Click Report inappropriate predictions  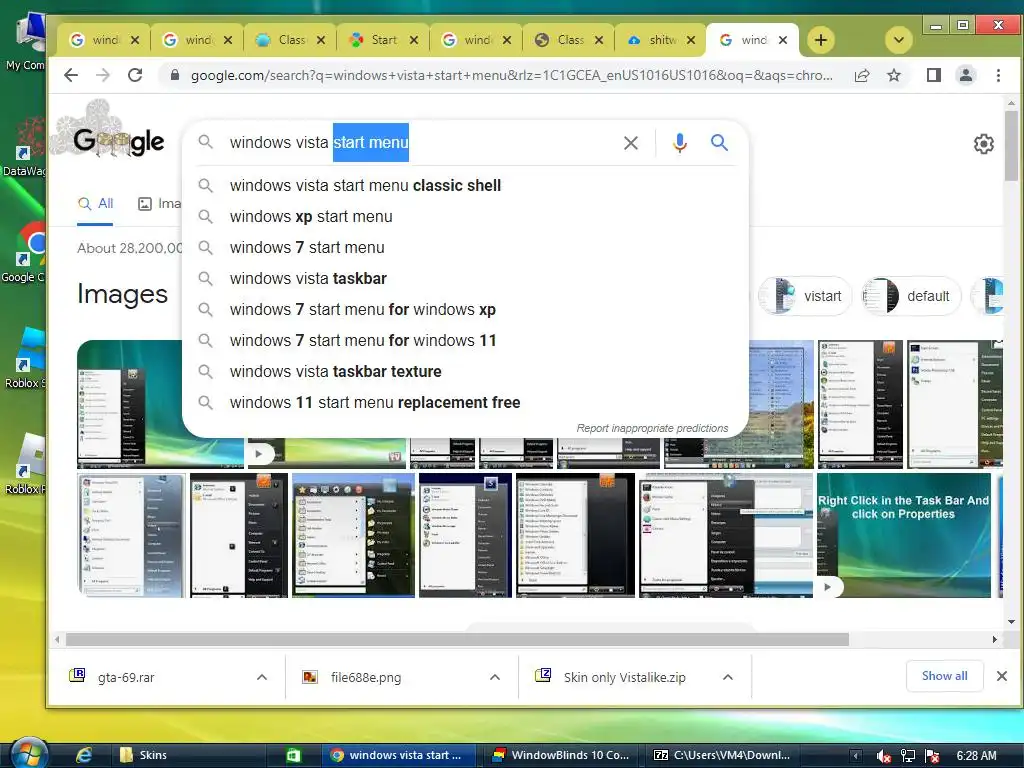pos(652,428)
